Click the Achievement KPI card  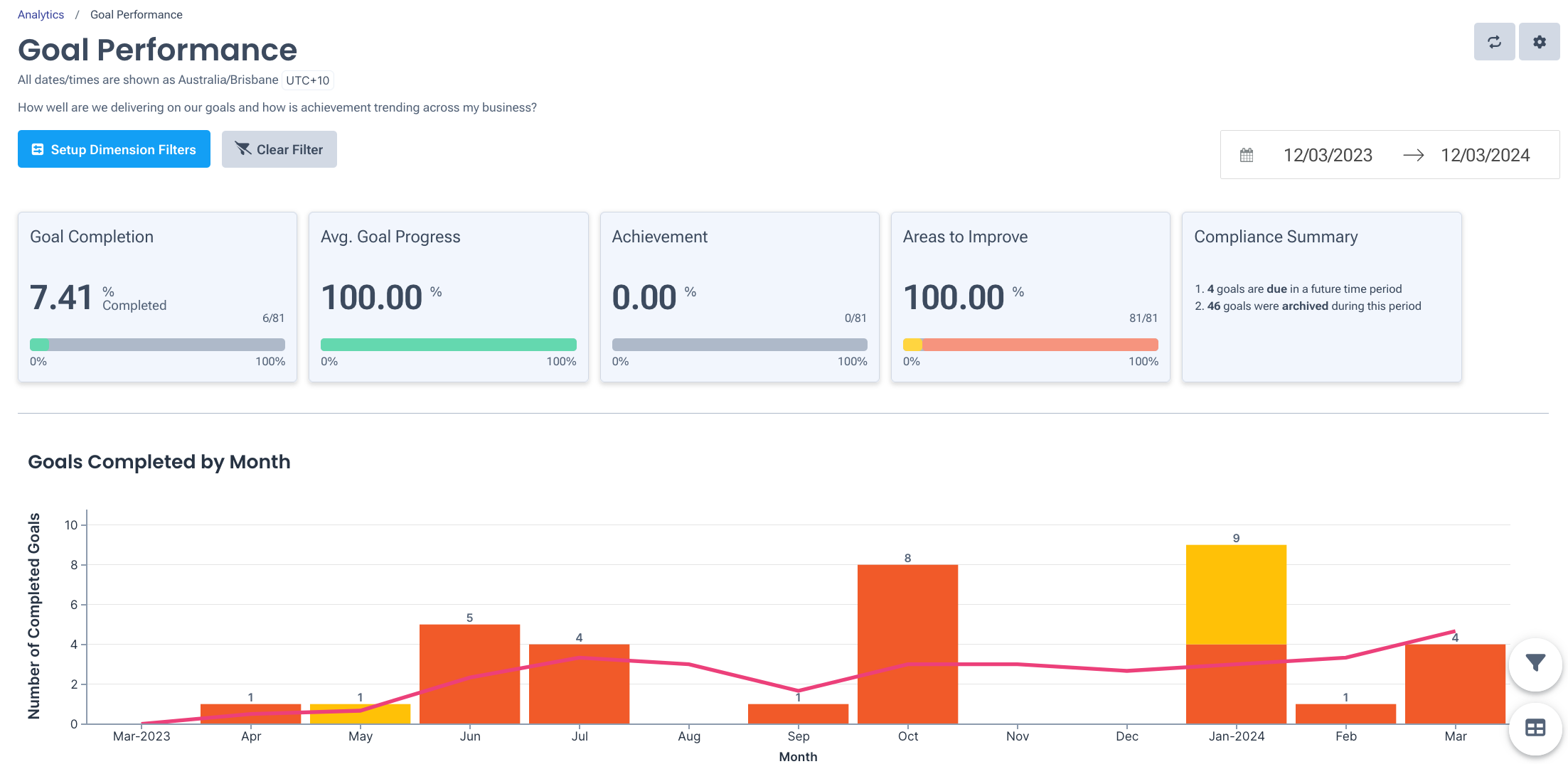coord(740,297)
